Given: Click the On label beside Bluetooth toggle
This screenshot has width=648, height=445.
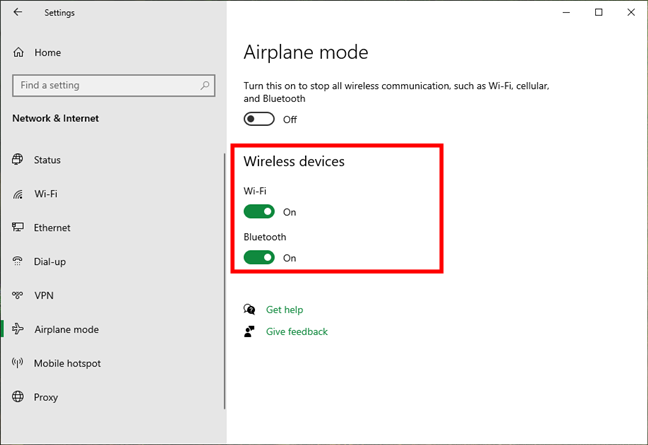Looking at the screenshot, I should (289, 258).
